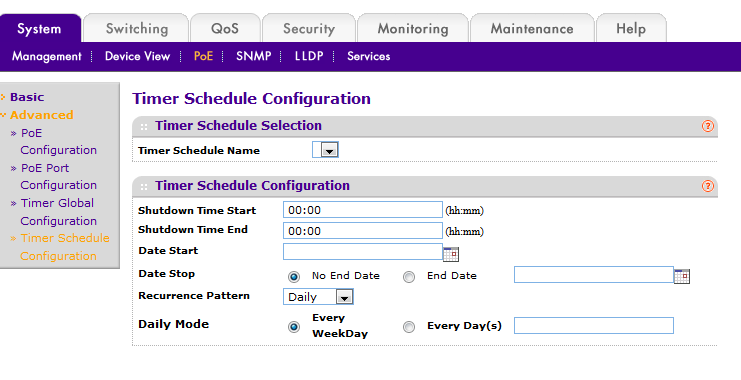Select Services in the submenu
Viewport: 741px width, 380px height.
coord(369,56)
